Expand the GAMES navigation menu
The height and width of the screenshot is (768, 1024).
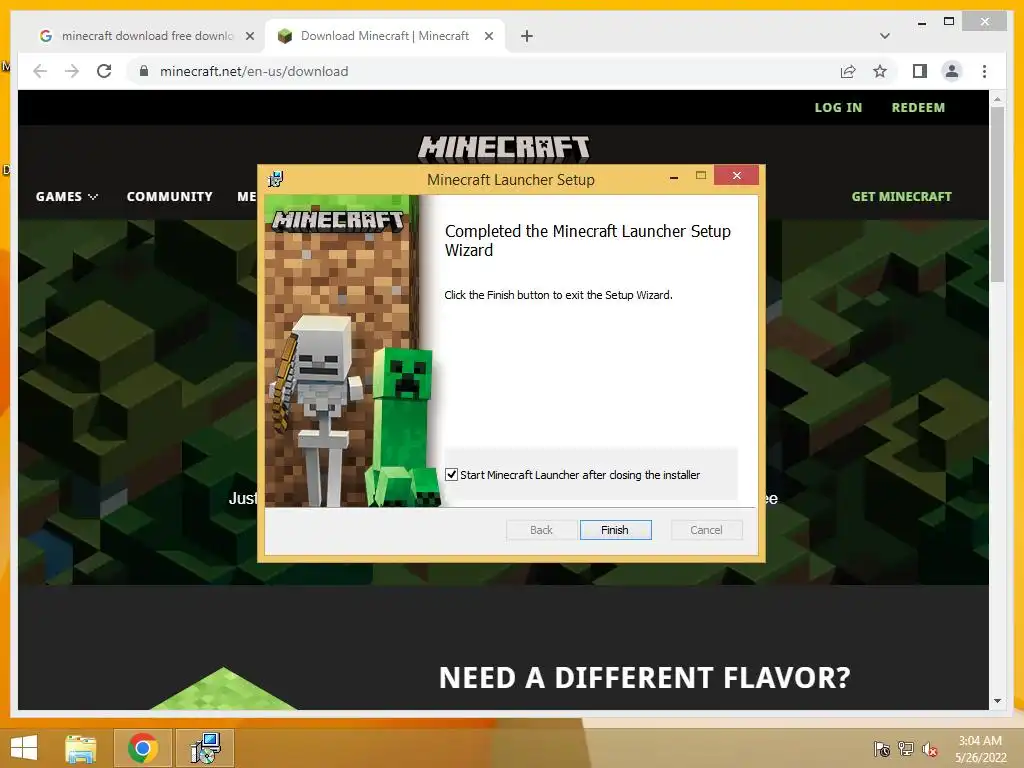pyautogui.click(x=67, y=197)
